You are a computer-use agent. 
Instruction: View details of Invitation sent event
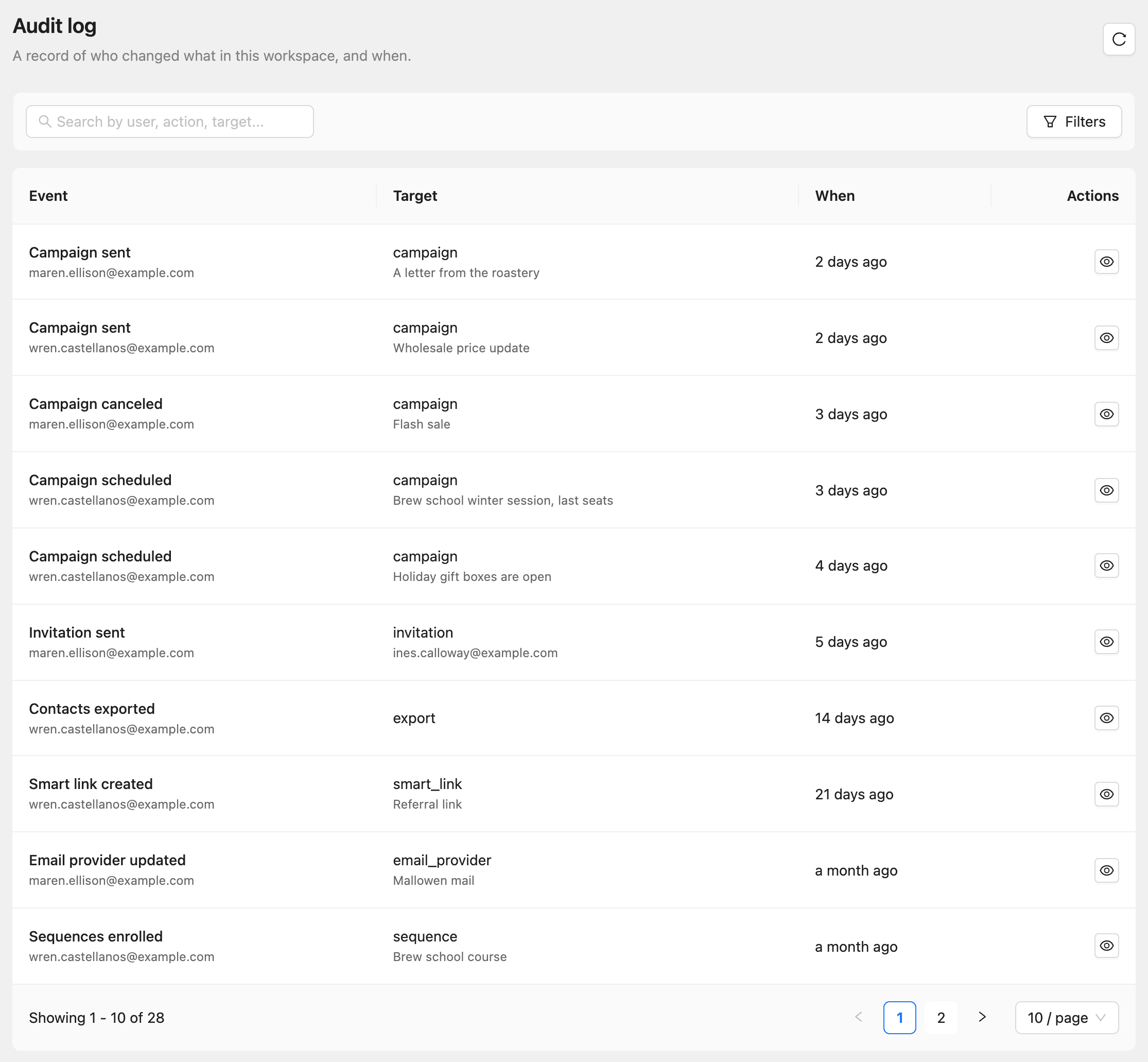[1106, 641]
